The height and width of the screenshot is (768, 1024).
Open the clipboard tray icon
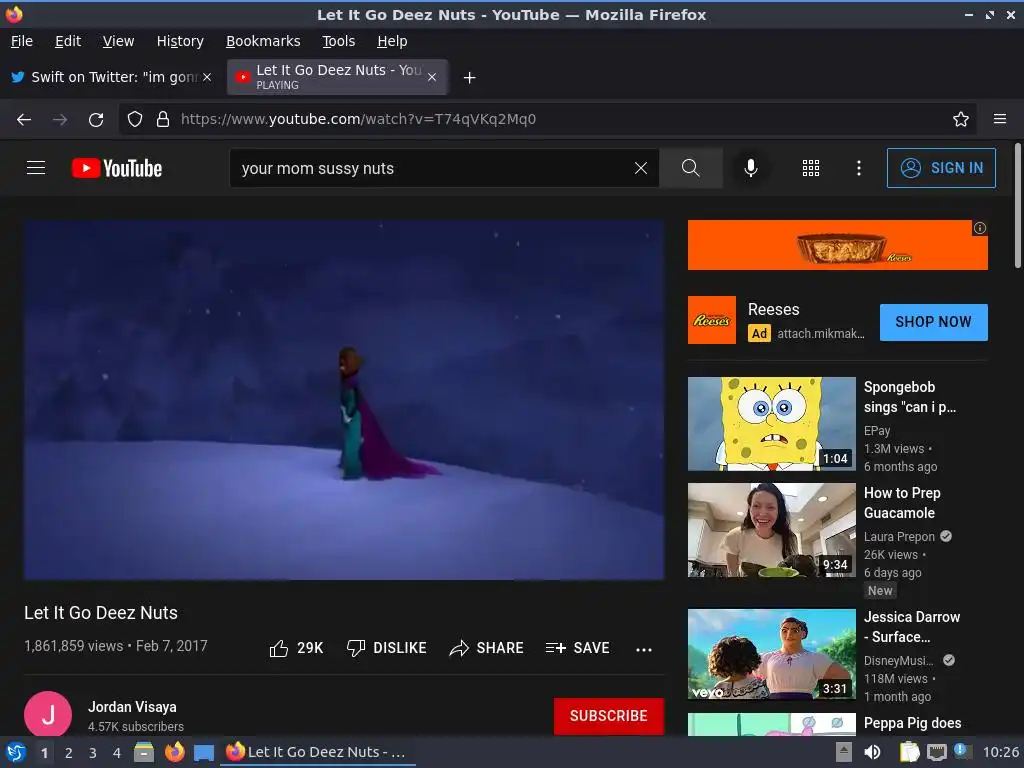click(x=909, y=752)
